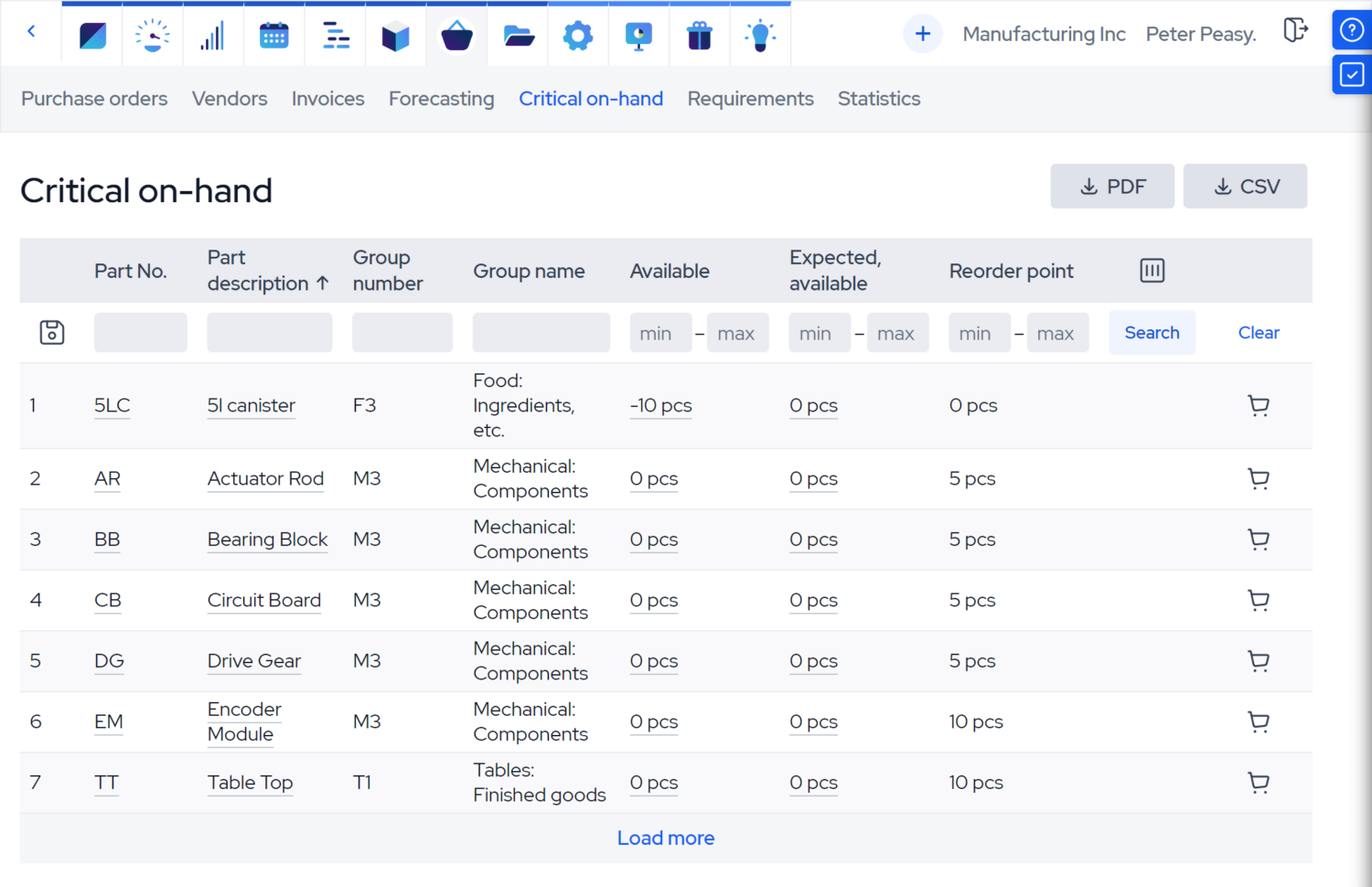Download the report as CSV
Viewport: 1372px width, 887px height.
(1245, 186)
